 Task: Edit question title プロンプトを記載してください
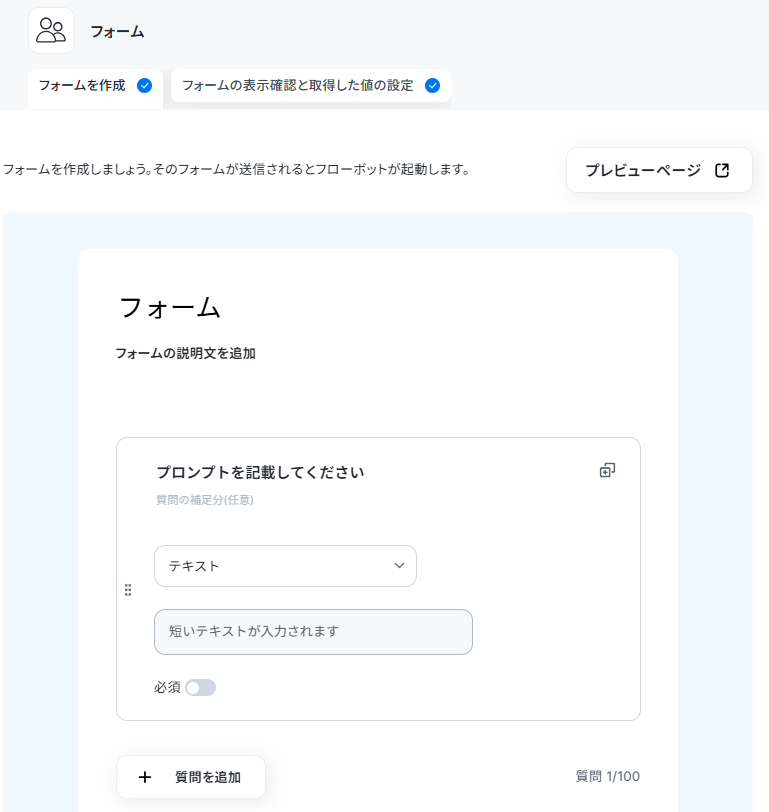(260, 472)
